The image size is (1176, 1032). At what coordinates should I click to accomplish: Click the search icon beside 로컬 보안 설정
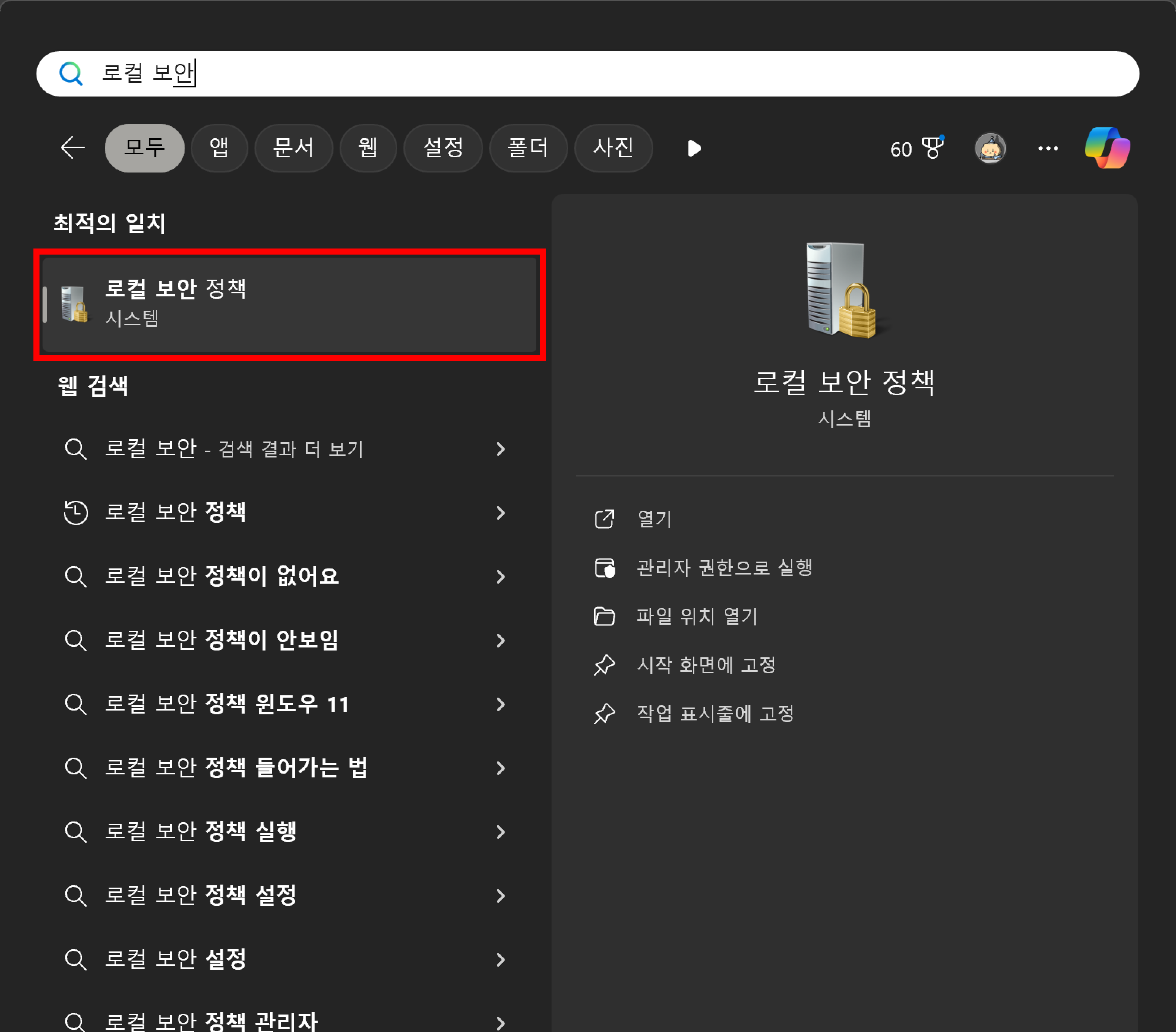(75, 960)
